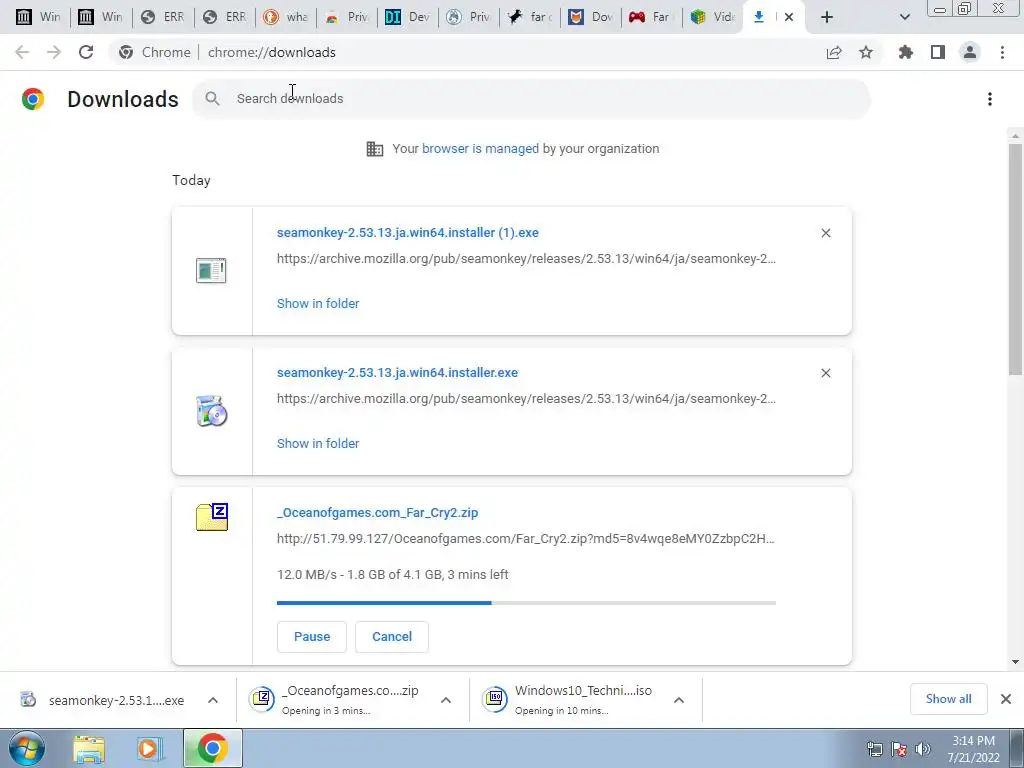Toggle the side panel icon
The width and height of the screenshot is (1024, 768).
point(938,52)
